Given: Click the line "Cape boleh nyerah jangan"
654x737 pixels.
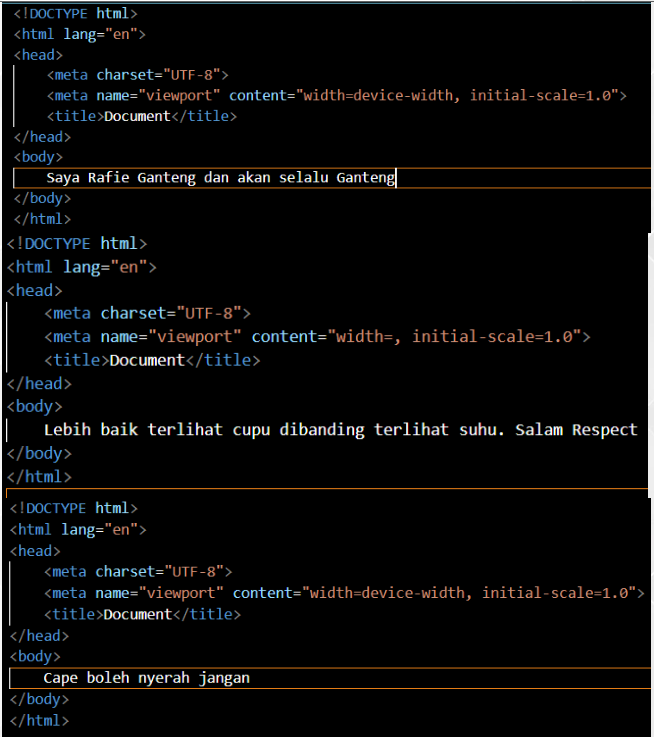Looking at the screenshot, I should tap(147, 678).
